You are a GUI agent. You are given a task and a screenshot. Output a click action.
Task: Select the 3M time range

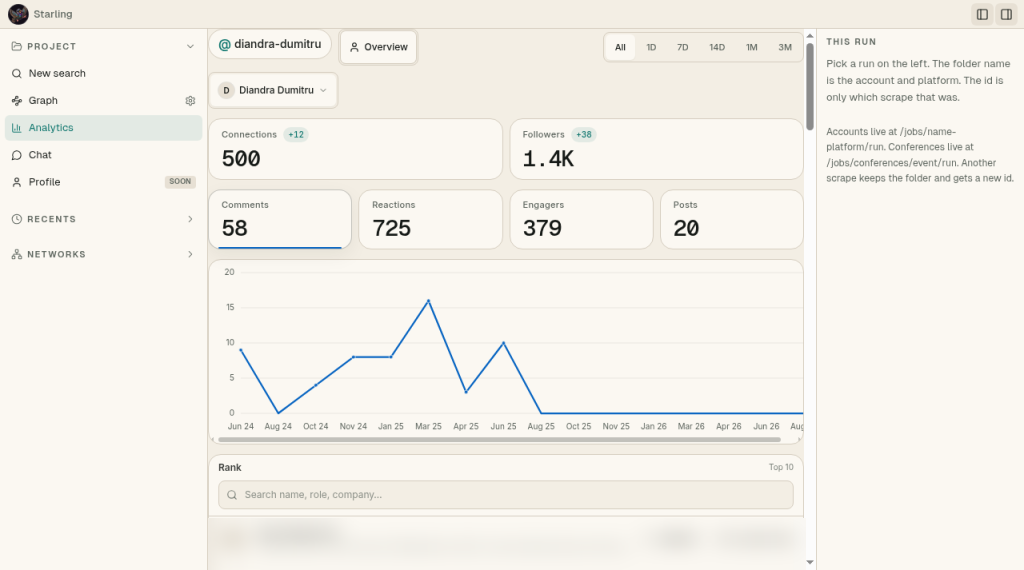[x=785, y=47]
